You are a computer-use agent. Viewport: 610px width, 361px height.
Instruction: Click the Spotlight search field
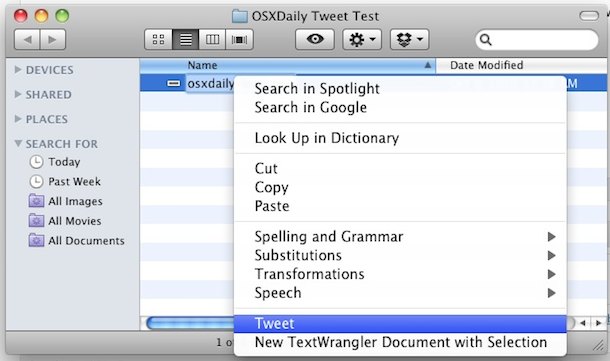[537, 39]
